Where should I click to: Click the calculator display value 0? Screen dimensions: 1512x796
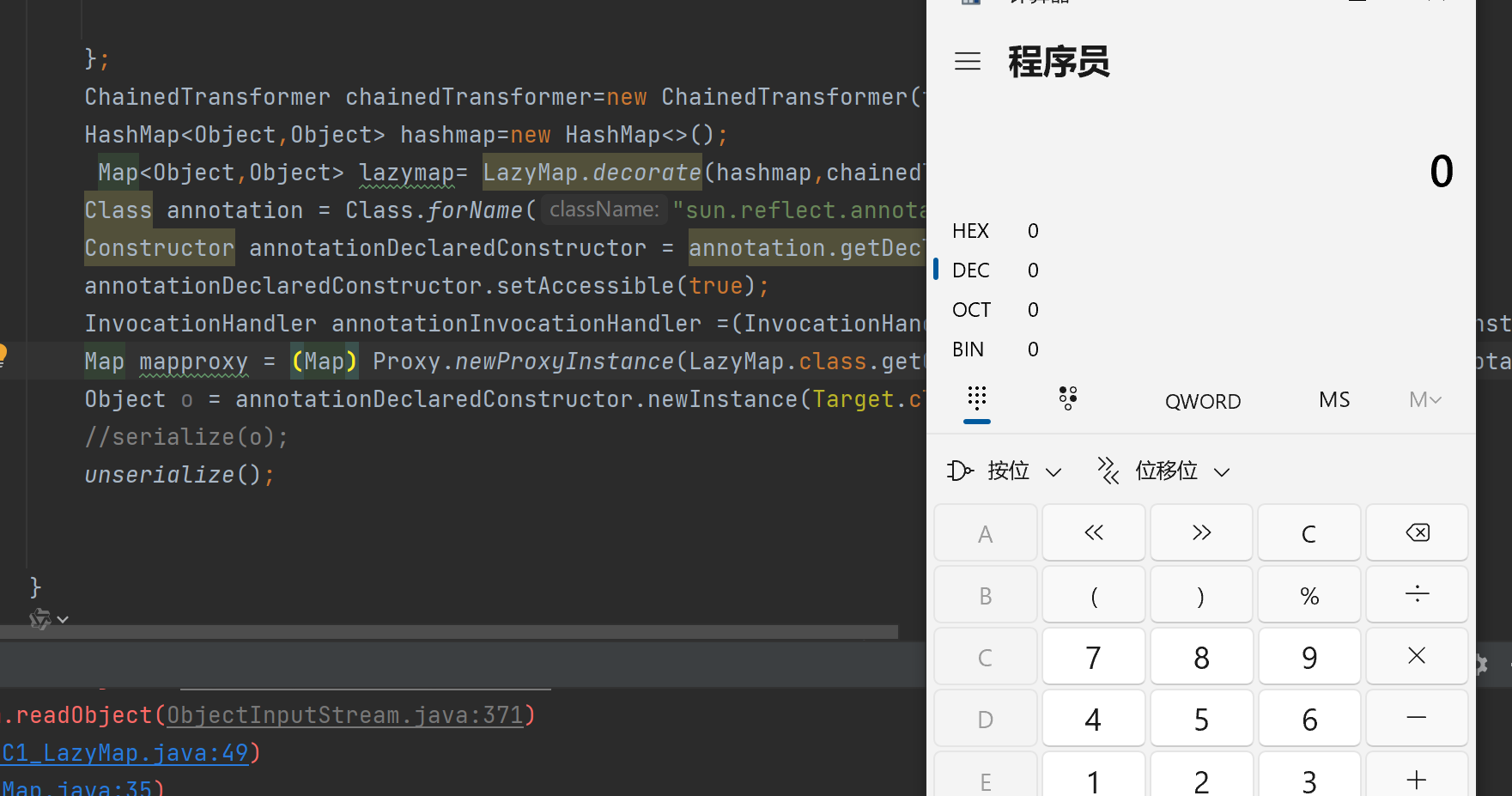point(1442,171)
